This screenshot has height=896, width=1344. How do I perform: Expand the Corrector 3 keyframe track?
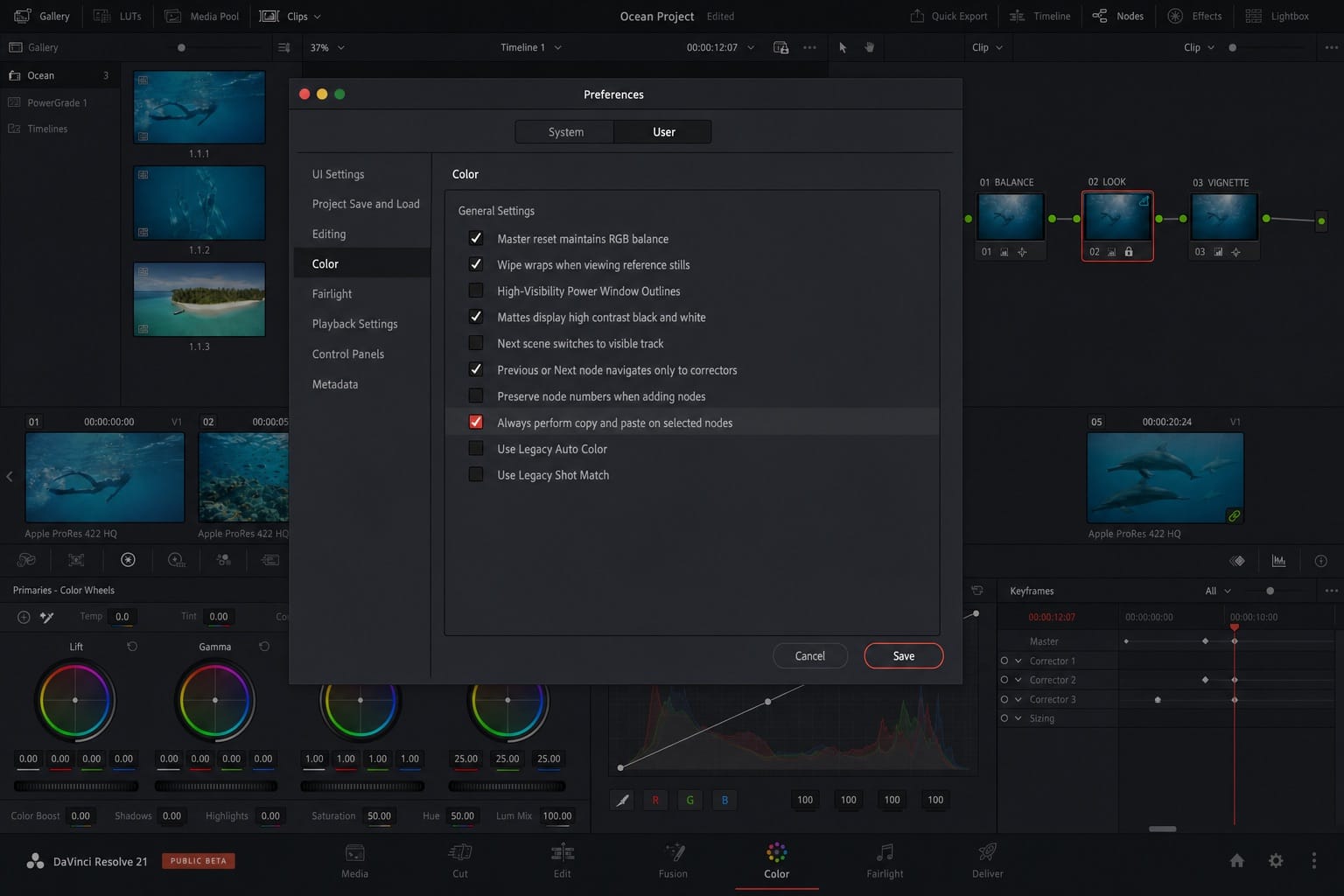pos(1018,699)
